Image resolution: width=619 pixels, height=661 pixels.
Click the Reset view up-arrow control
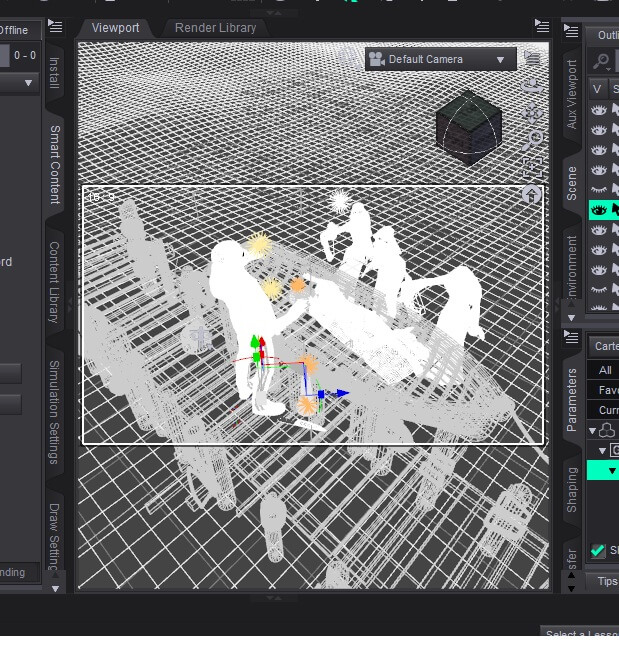pyautogui.click(x=532, y=195)
